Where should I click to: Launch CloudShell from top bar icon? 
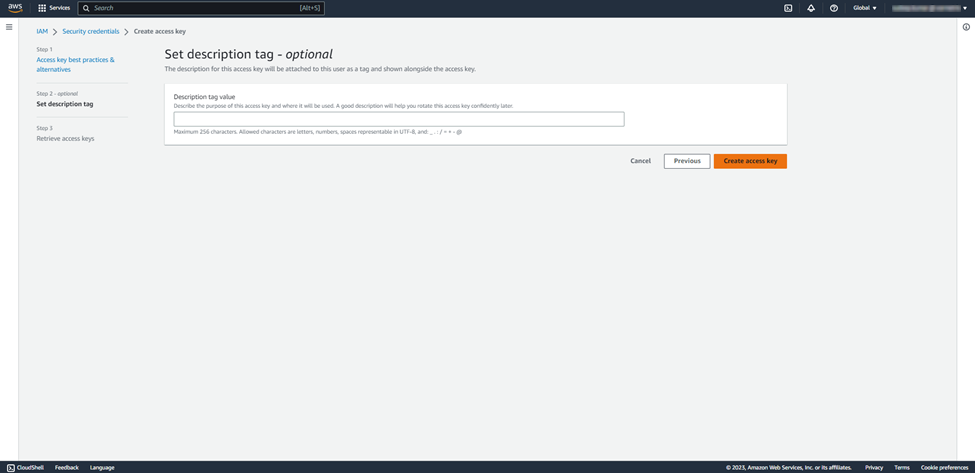pyautogui.click(x=788, y=8)
